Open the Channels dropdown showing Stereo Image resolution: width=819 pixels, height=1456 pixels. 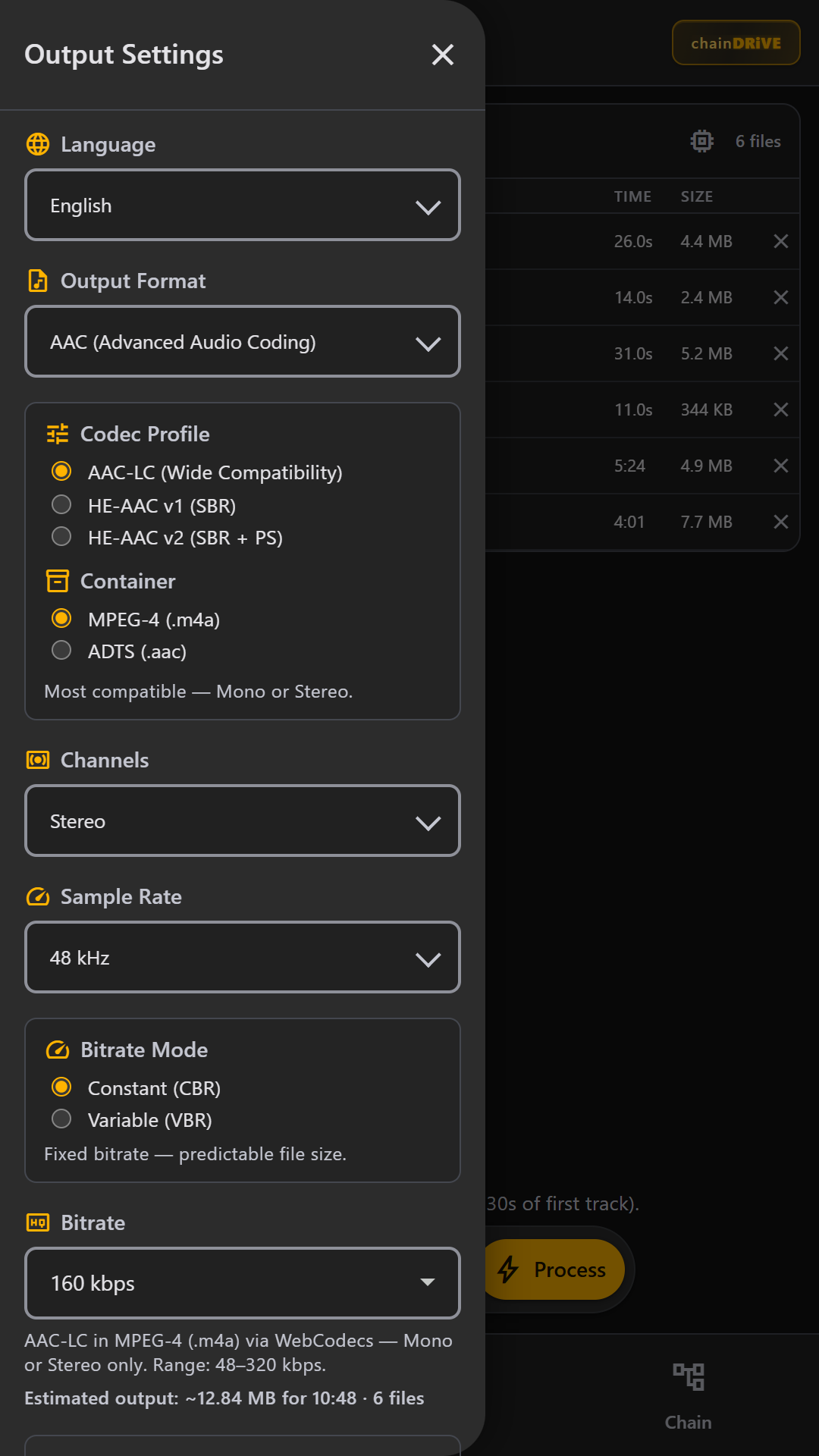click(x=243, y=821)
